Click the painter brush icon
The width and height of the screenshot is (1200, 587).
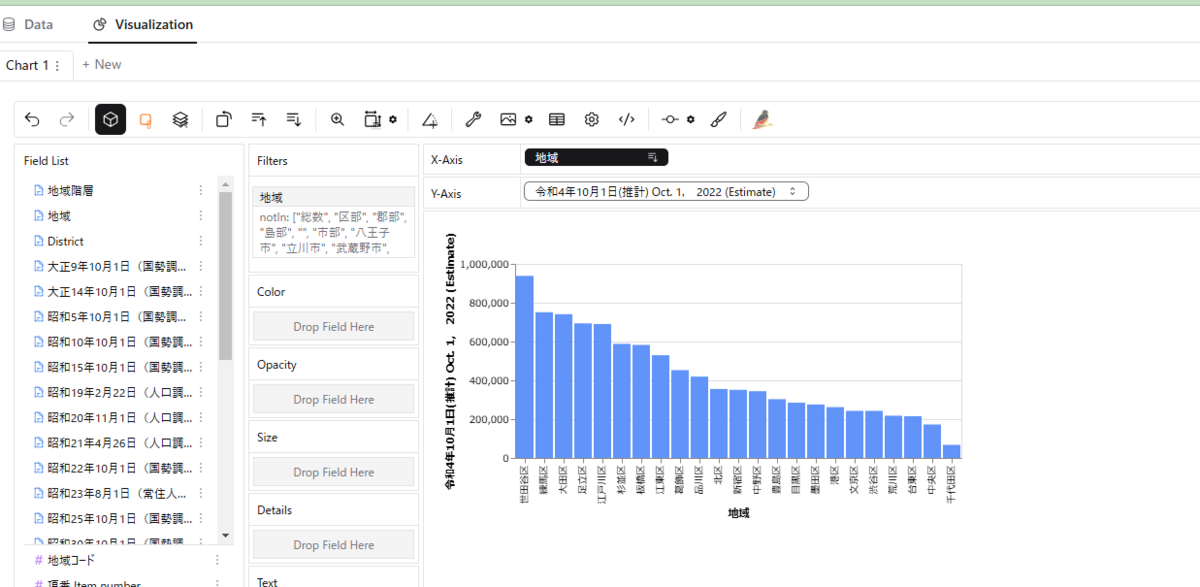click(x=718, y=120)
